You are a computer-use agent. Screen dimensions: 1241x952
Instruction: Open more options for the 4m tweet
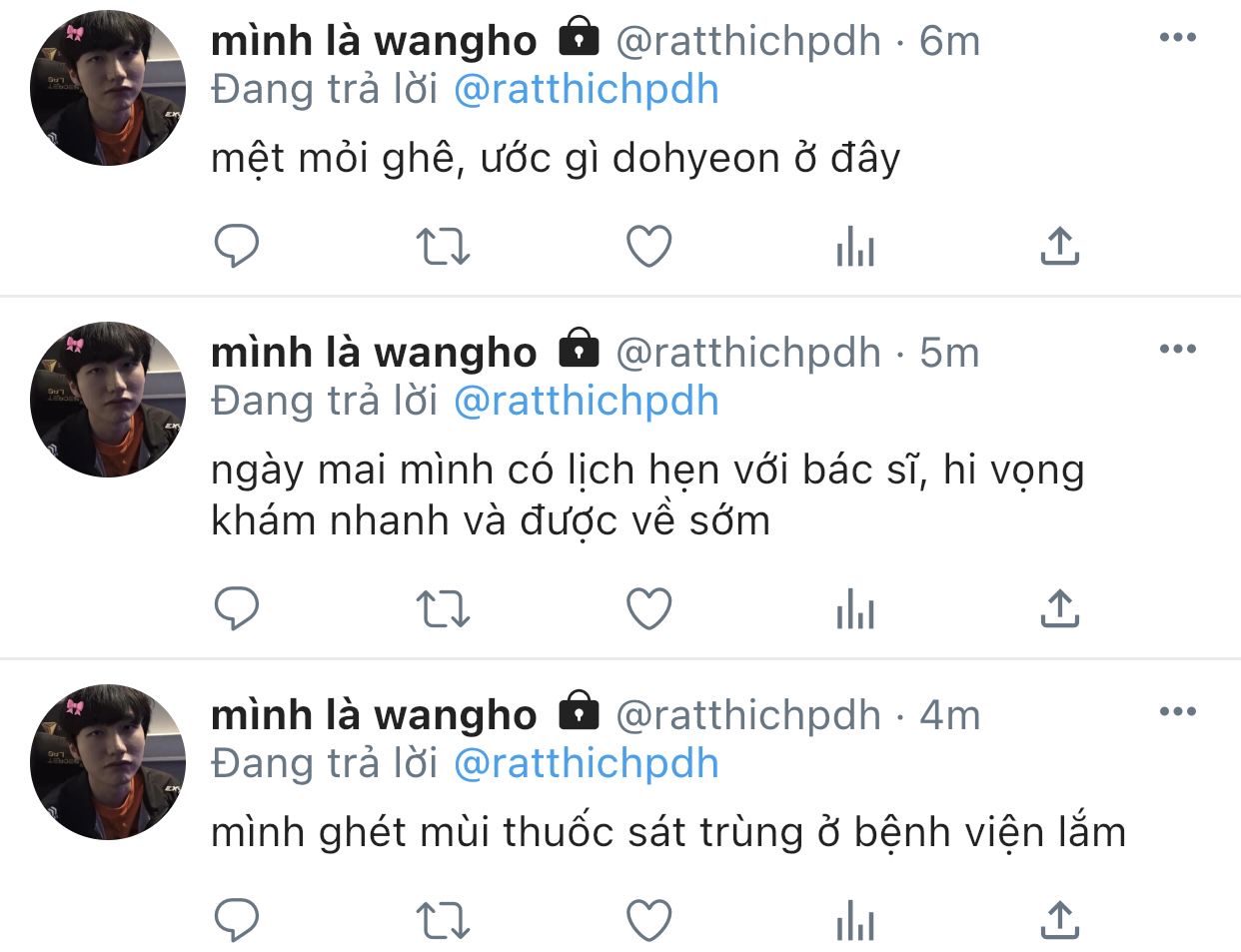click(1177, 712)
